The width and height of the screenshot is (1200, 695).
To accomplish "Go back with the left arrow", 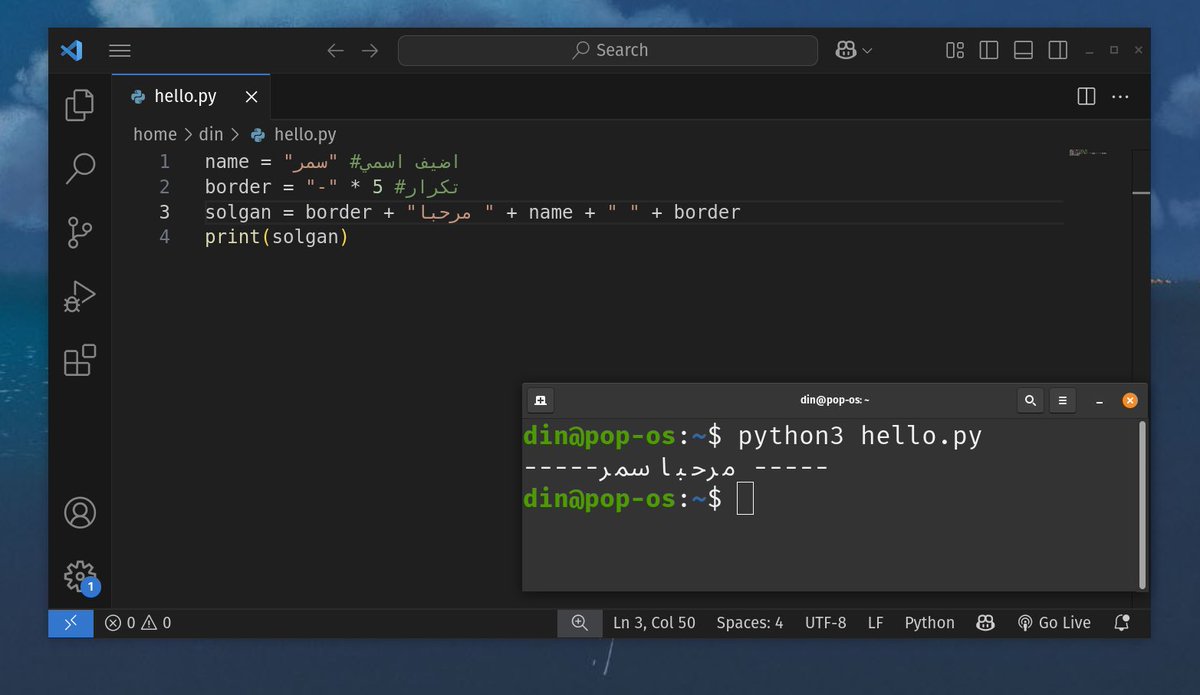I will pyautogui.click(x=336, y=50).
